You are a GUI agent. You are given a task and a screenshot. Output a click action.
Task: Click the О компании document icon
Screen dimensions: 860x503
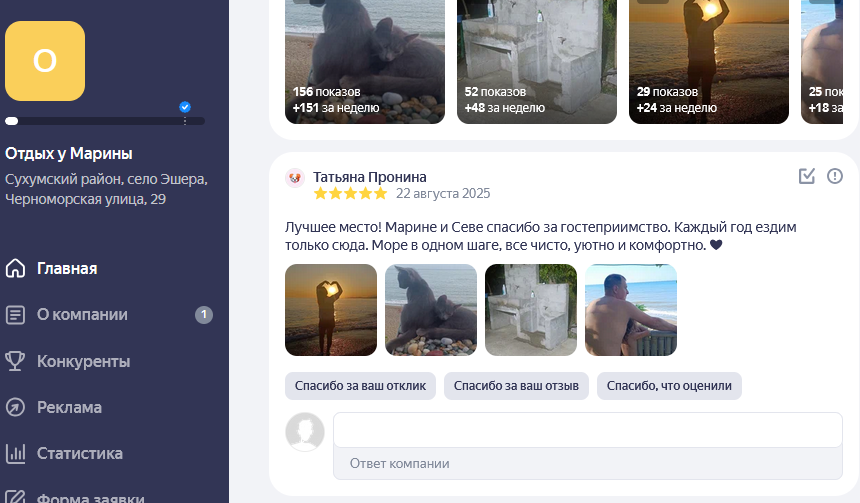point(15,315)
